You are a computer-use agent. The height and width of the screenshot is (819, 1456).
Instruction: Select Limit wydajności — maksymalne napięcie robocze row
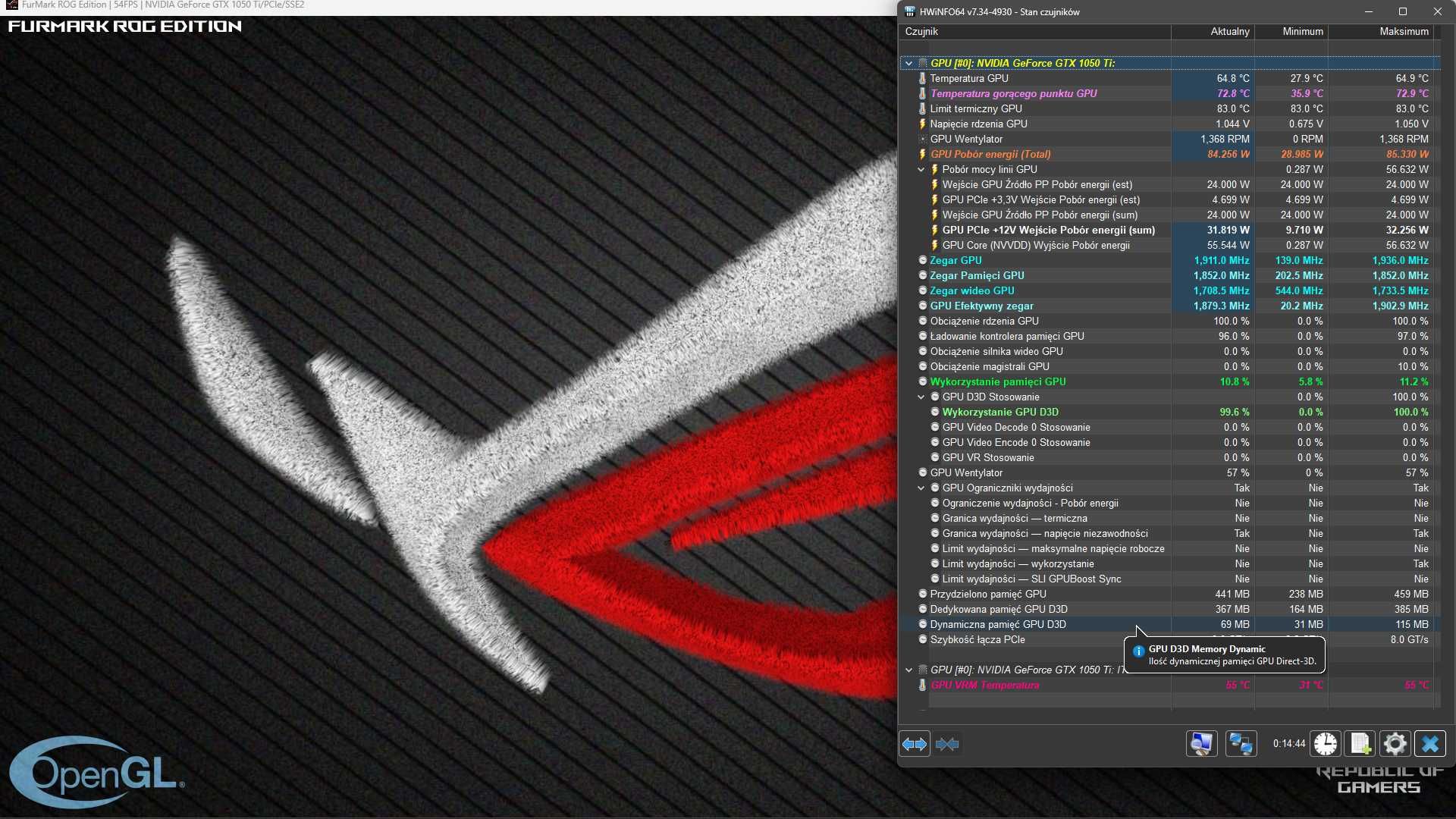pos(1169,548)
